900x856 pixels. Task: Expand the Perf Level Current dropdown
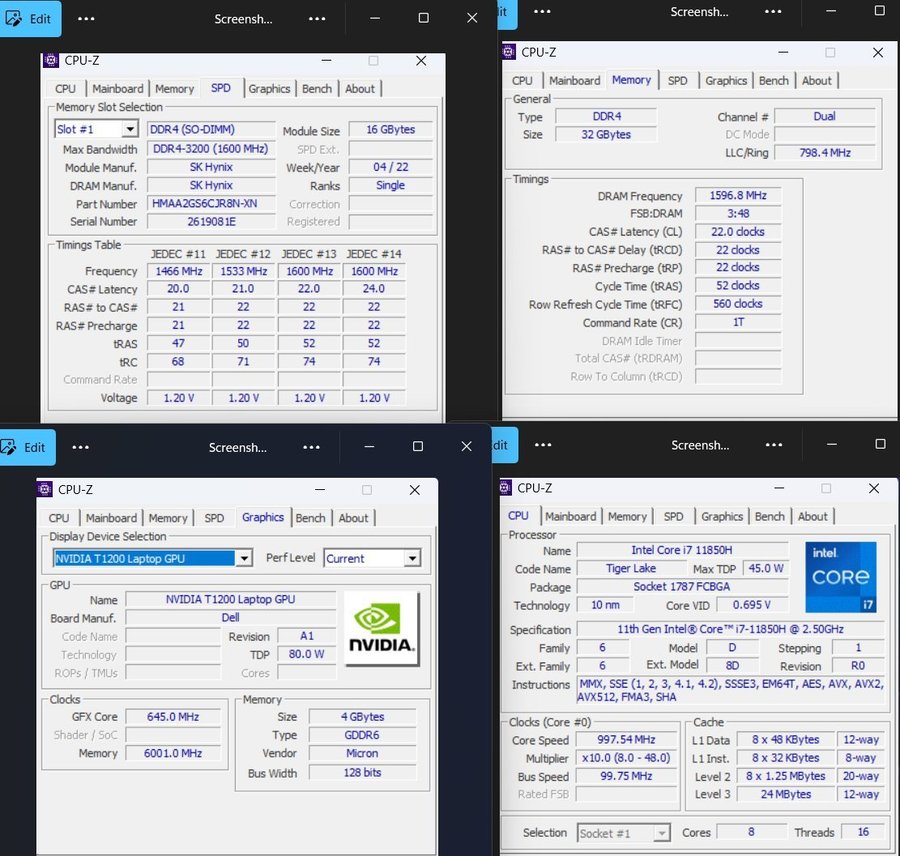(412, 559)
